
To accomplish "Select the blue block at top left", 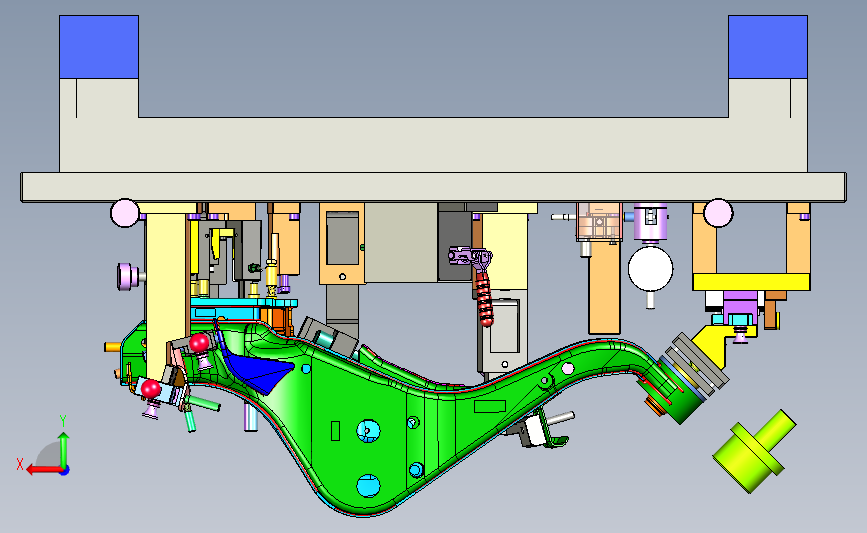I will (99, 47).
